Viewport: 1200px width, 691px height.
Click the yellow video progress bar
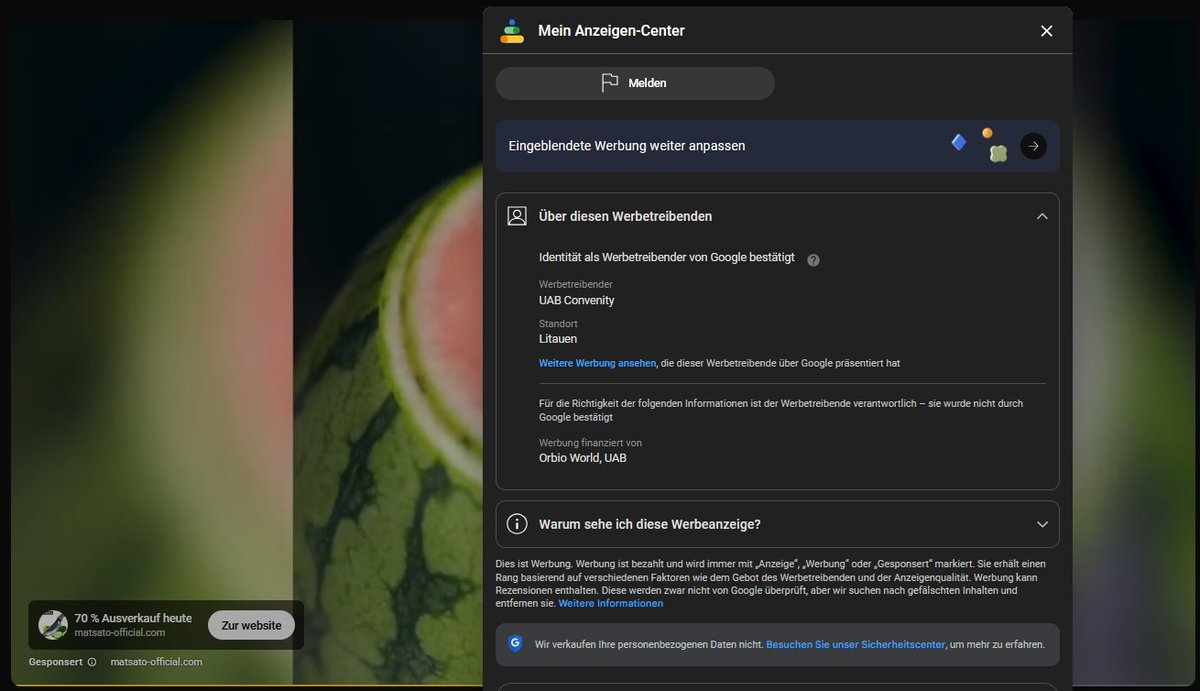pos(245,686)
